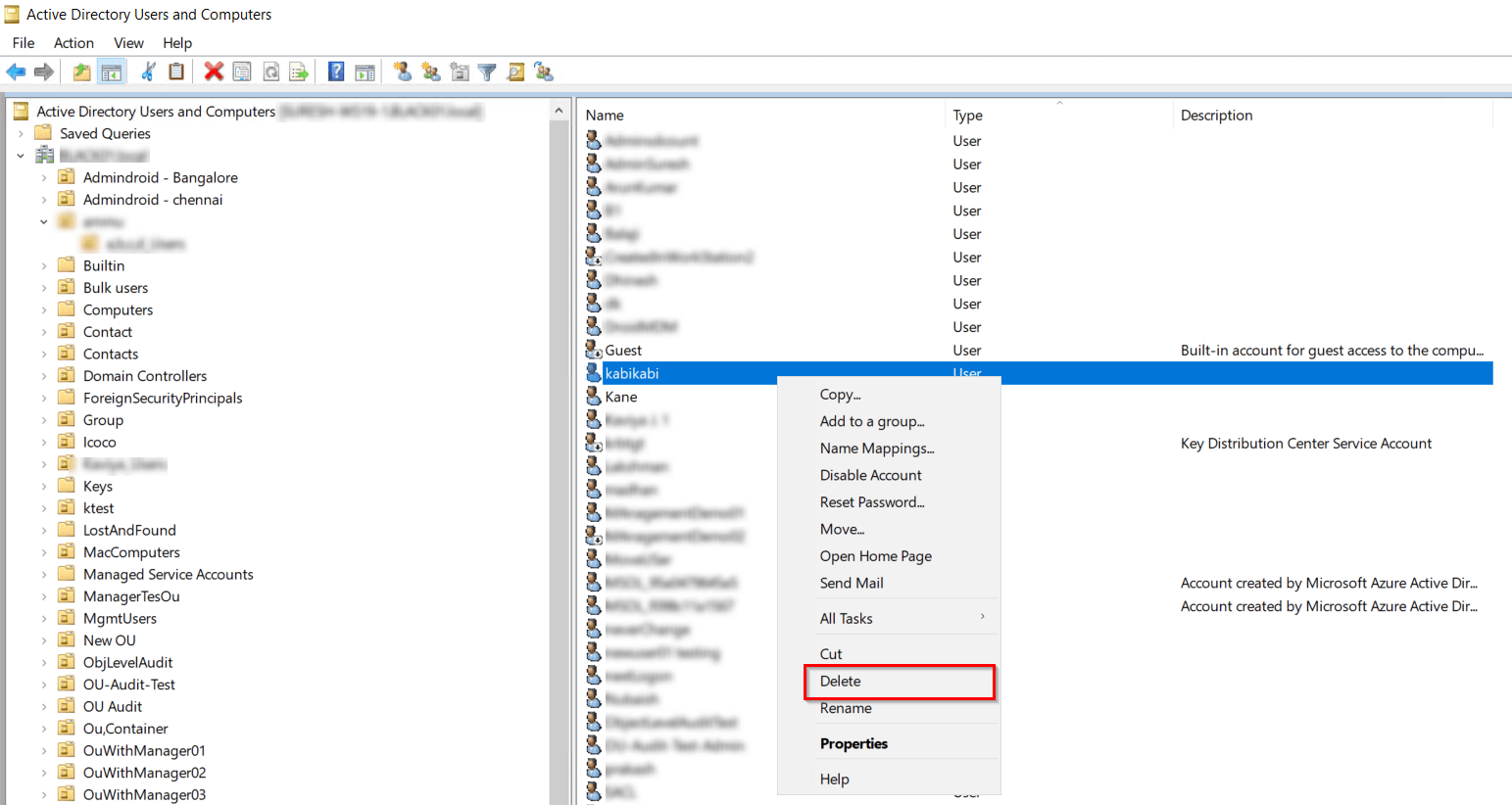Click the Set Filter Options funnel icon
This screenshot has width=1512, height=805.
tap(487, 71)
